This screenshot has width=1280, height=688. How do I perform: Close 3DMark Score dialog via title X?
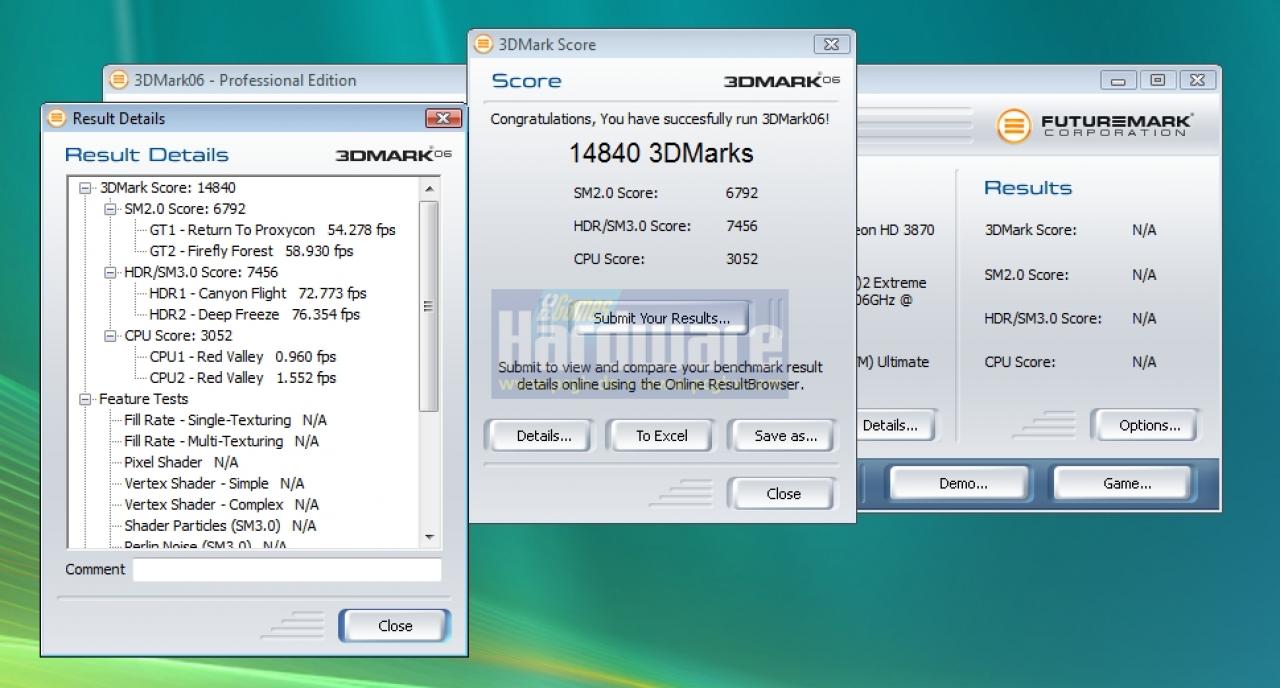(x=832, y=44)
